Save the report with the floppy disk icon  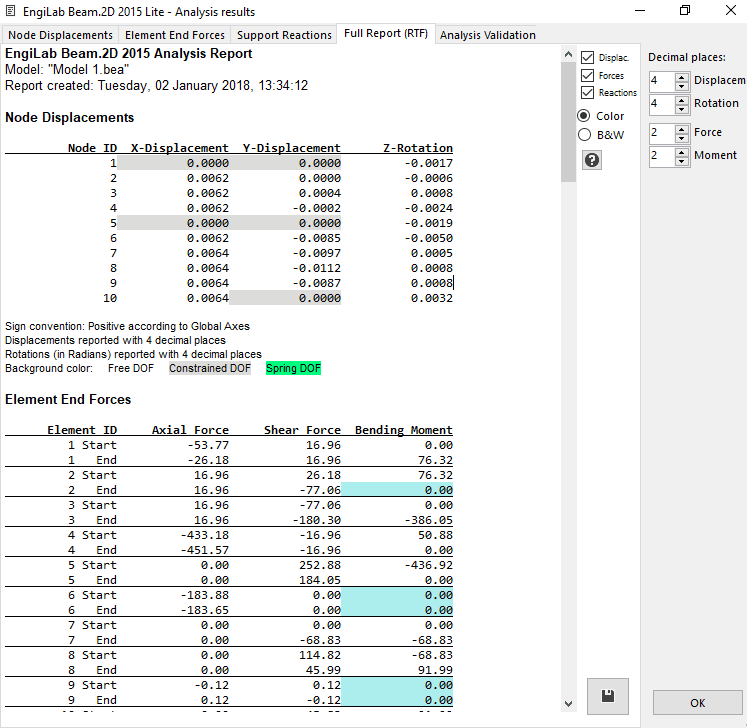(607, 696)
